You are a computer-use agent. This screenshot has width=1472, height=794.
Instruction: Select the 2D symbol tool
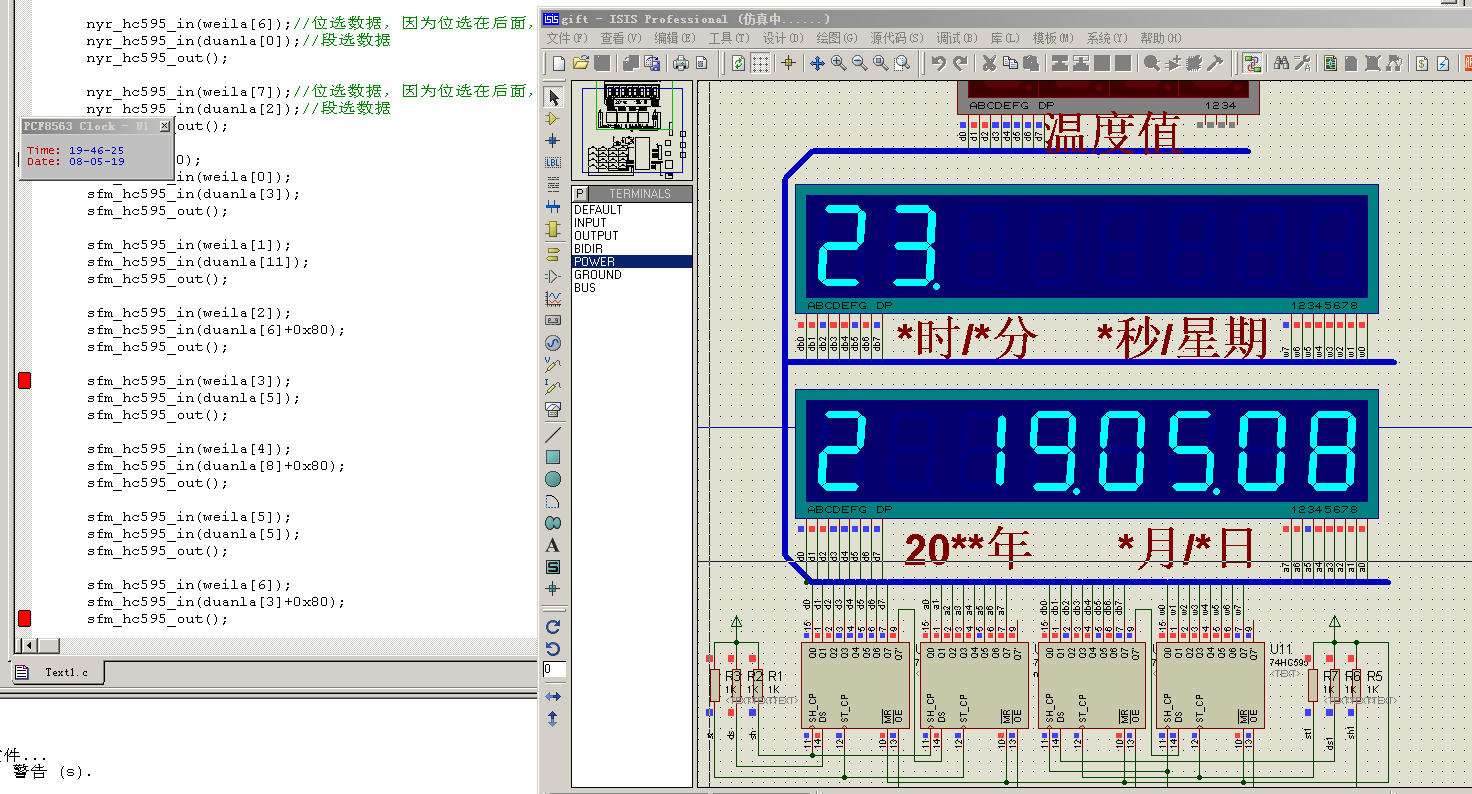553,567
